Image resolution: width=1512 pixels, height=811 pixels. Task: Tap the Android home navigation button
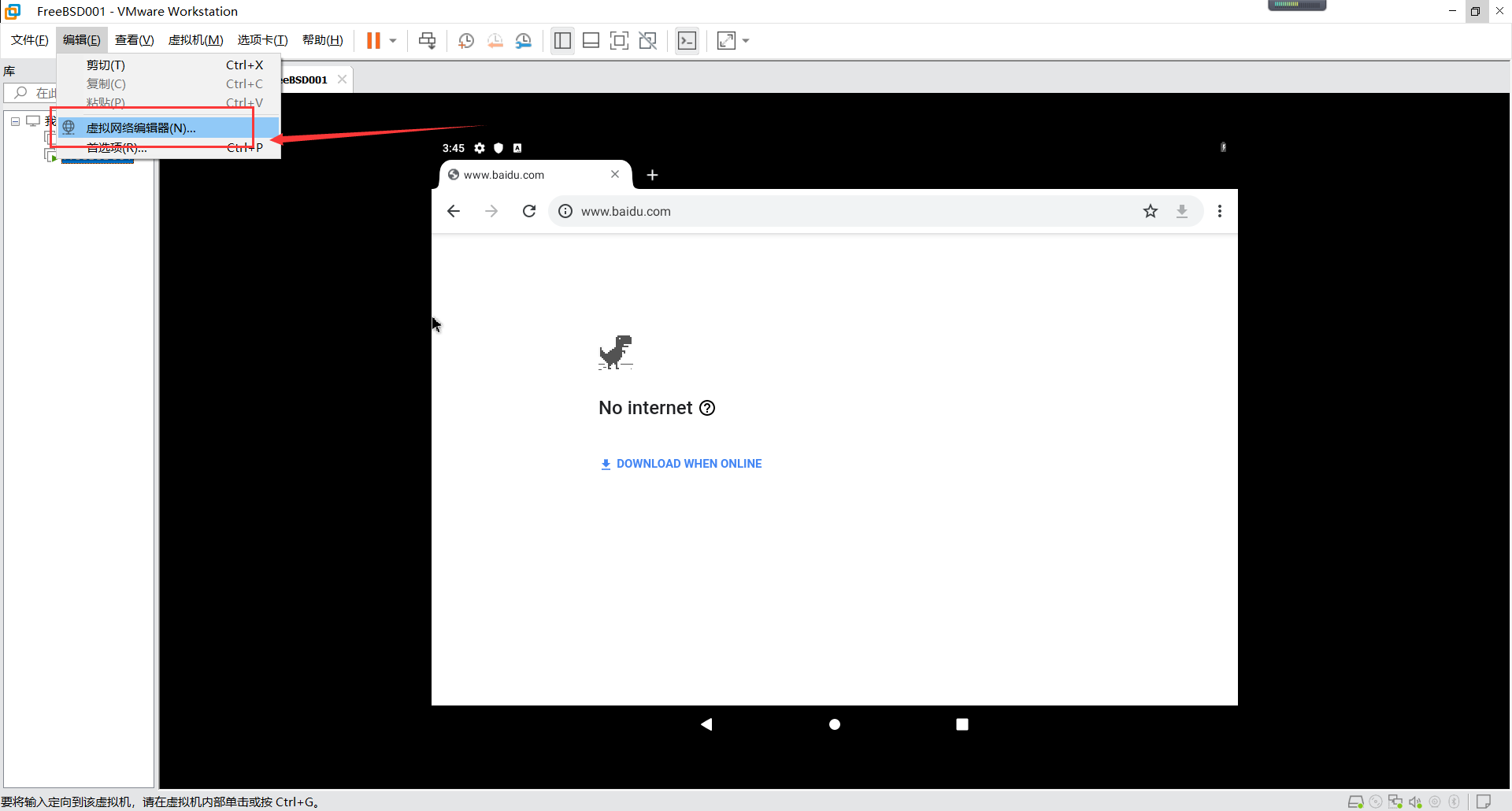click(835, 724)
